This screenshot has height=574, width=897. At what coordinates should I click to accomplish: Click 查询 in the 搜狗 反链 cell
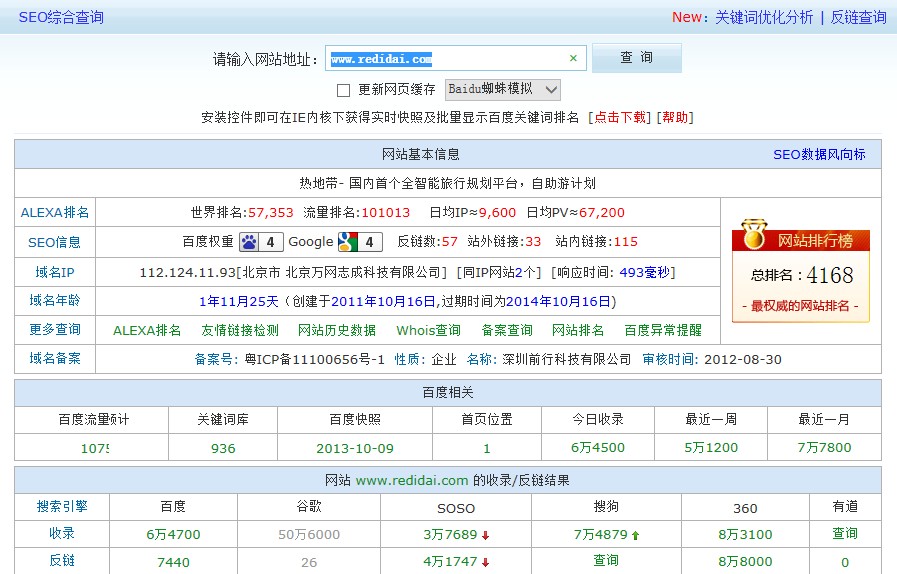point(606,560)
